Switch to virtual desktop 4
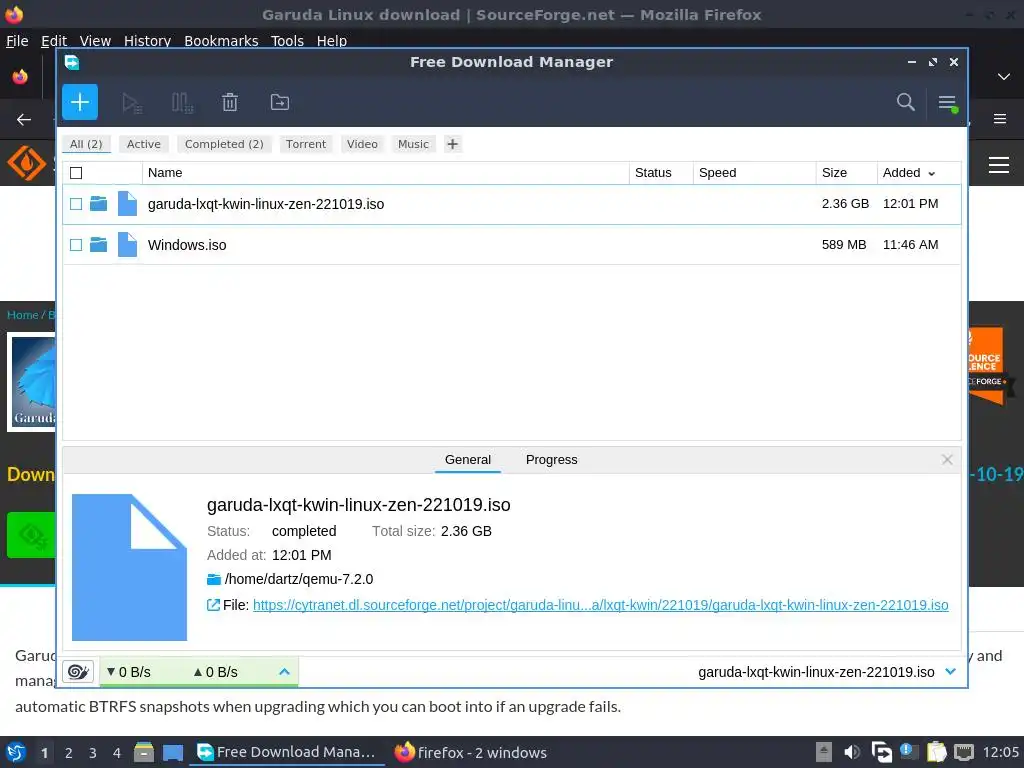 point(117,753)
